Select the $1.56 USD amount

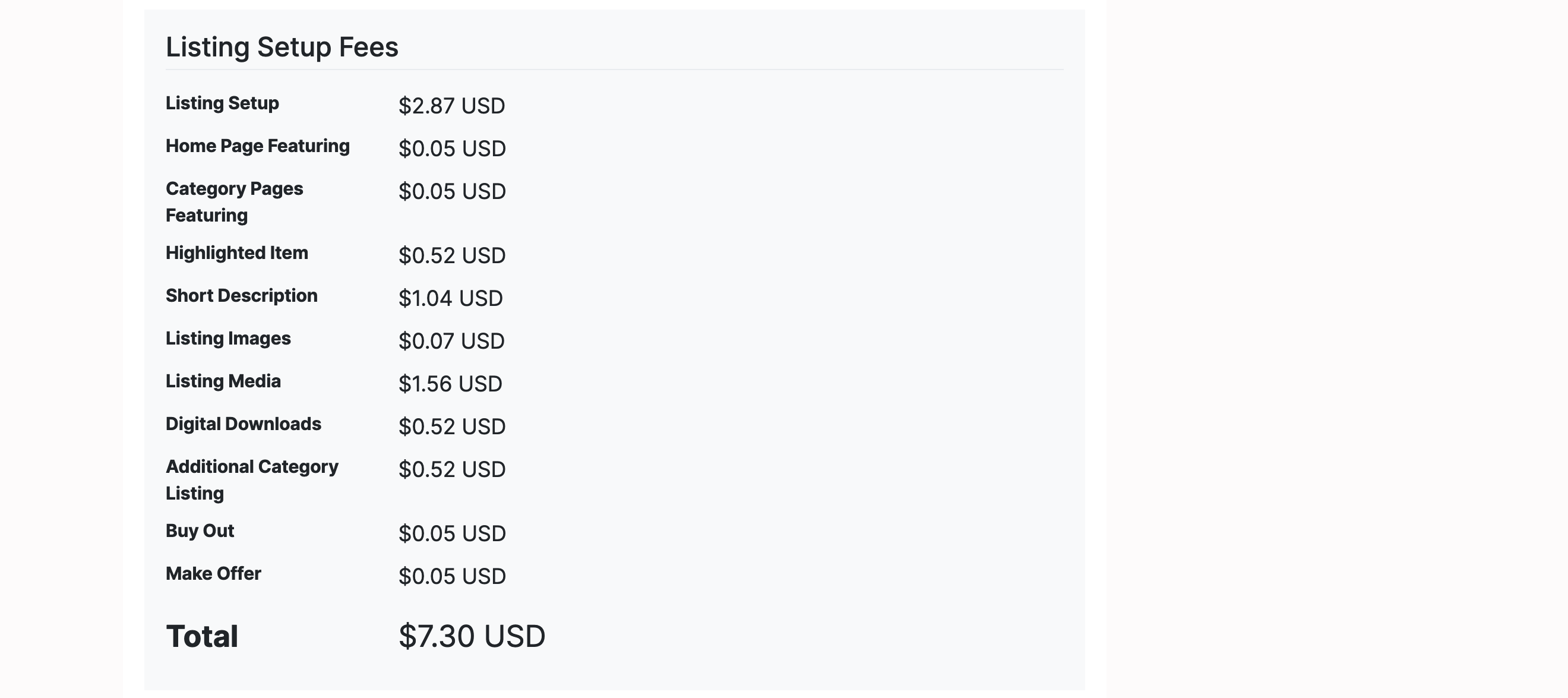click(x=450, y=384)
